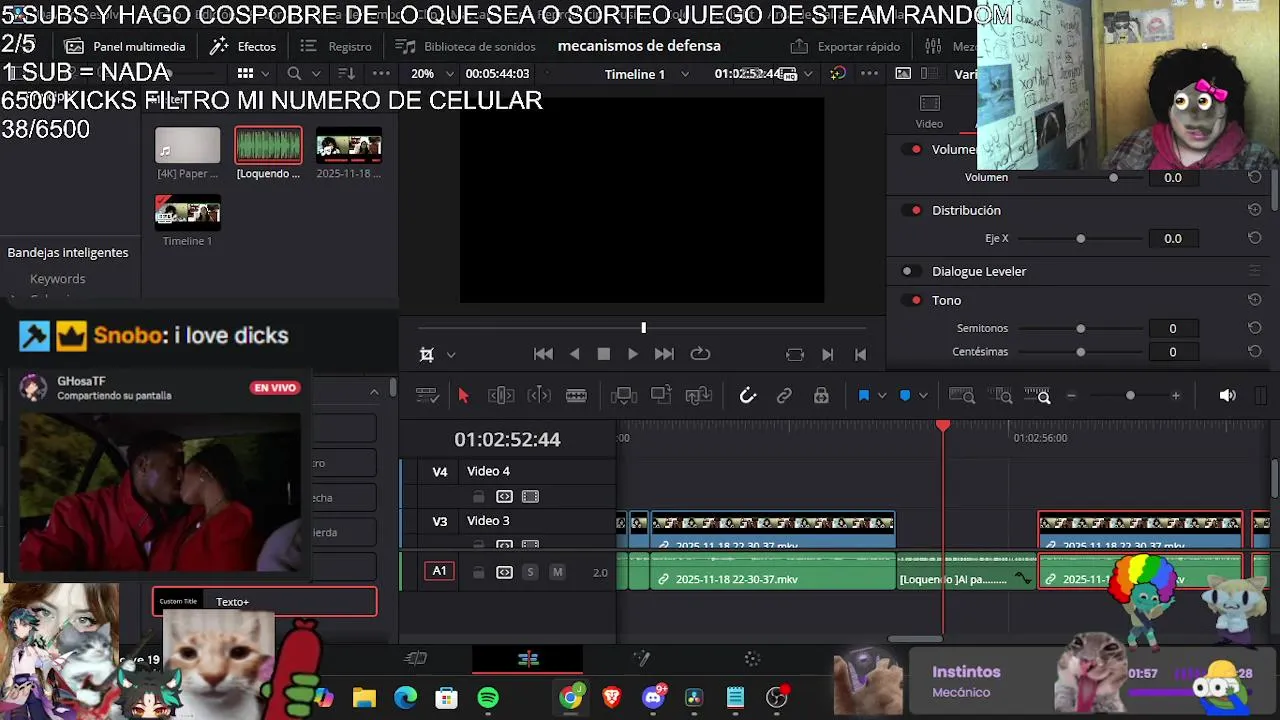Open viewer three-dot options menu

point(869,73)
